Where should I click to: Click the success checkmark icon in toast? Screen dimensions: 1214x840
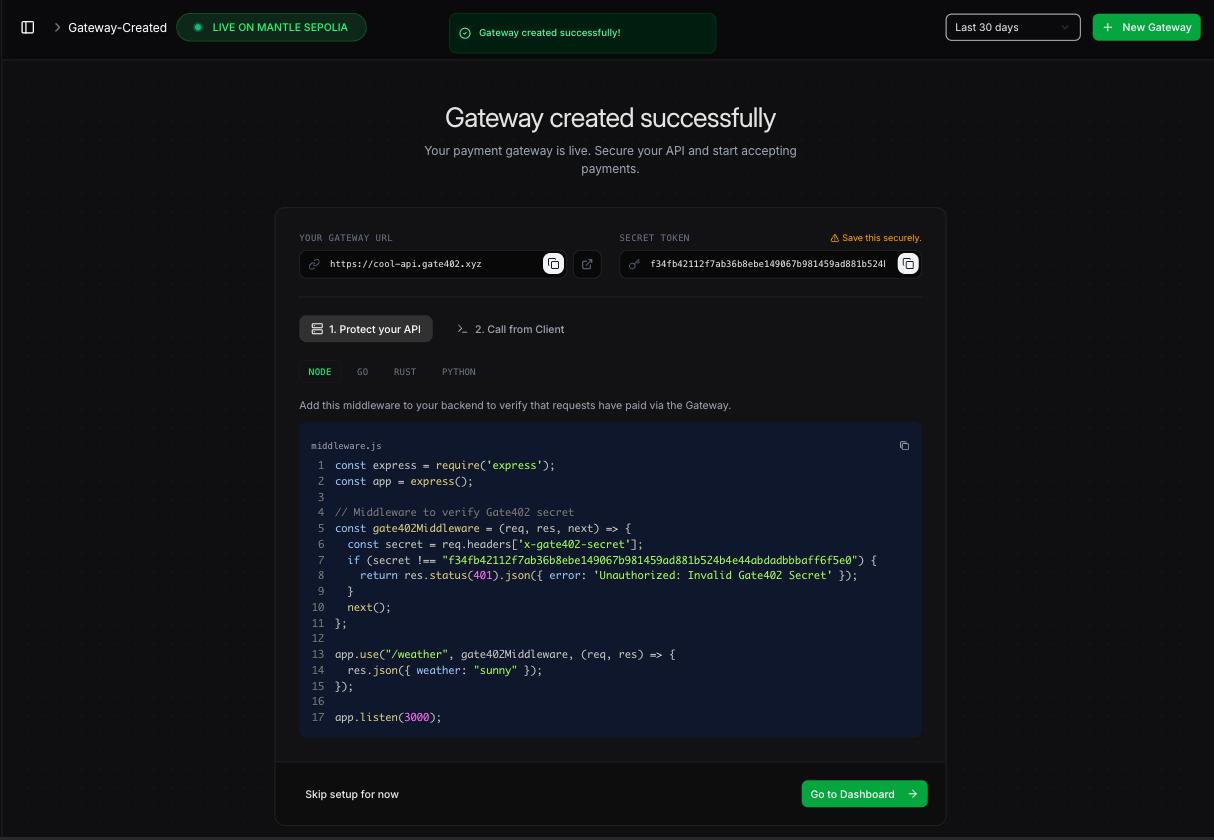click(464, 33)
